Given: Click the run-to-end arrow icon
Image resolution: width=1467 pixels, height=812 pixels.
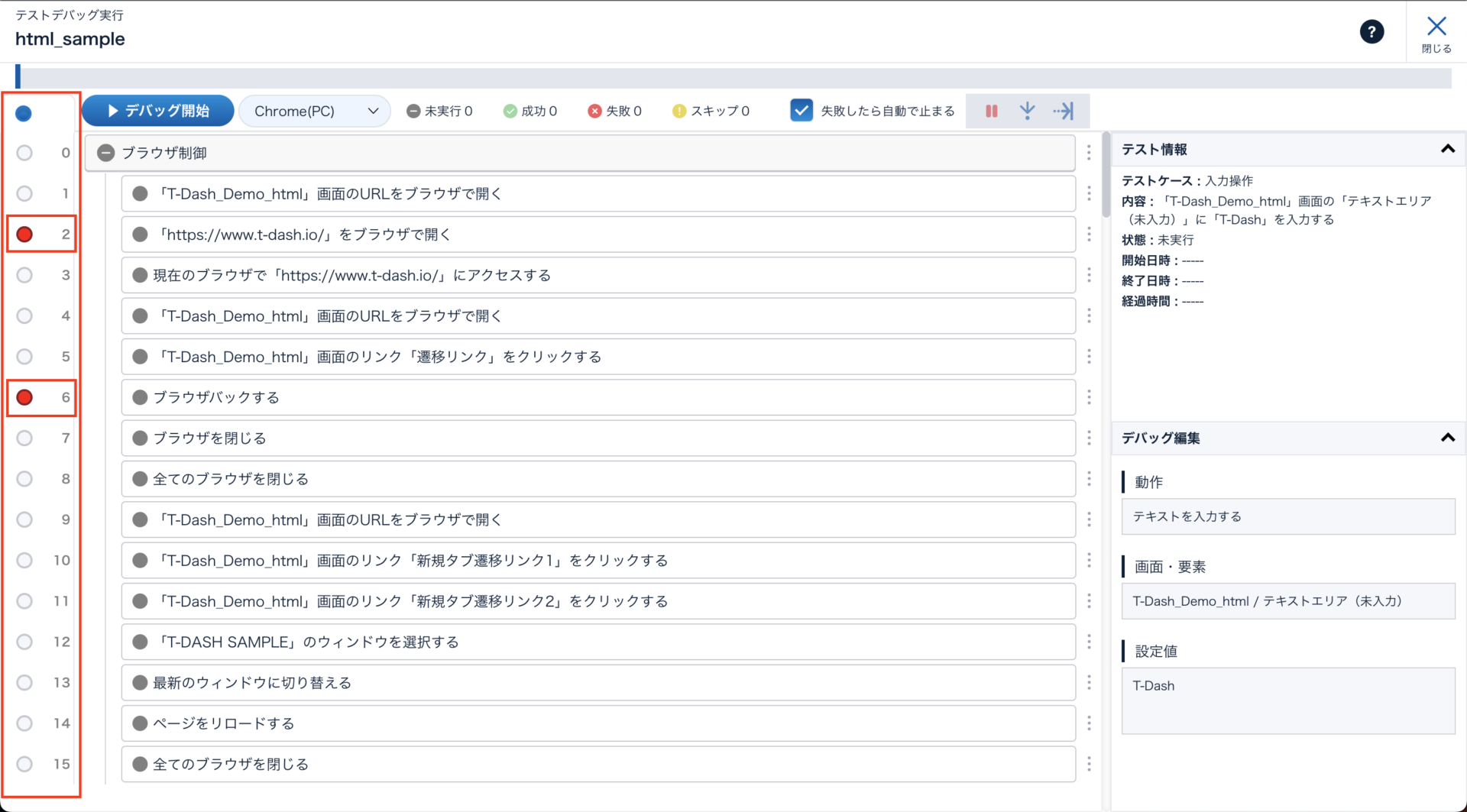Looking at the screenshot, I should 1063,112.
